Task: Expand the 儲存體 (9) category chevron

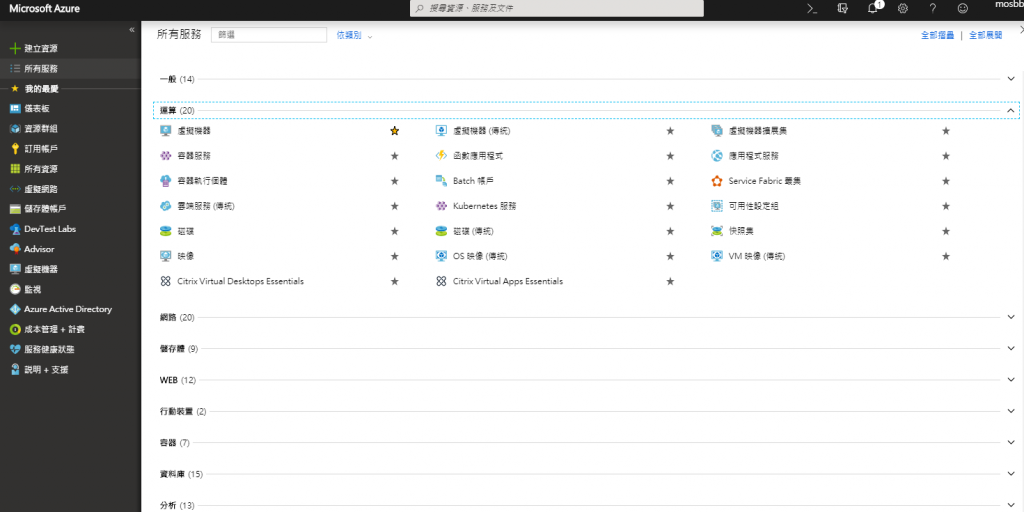Action: [1011, 349]
